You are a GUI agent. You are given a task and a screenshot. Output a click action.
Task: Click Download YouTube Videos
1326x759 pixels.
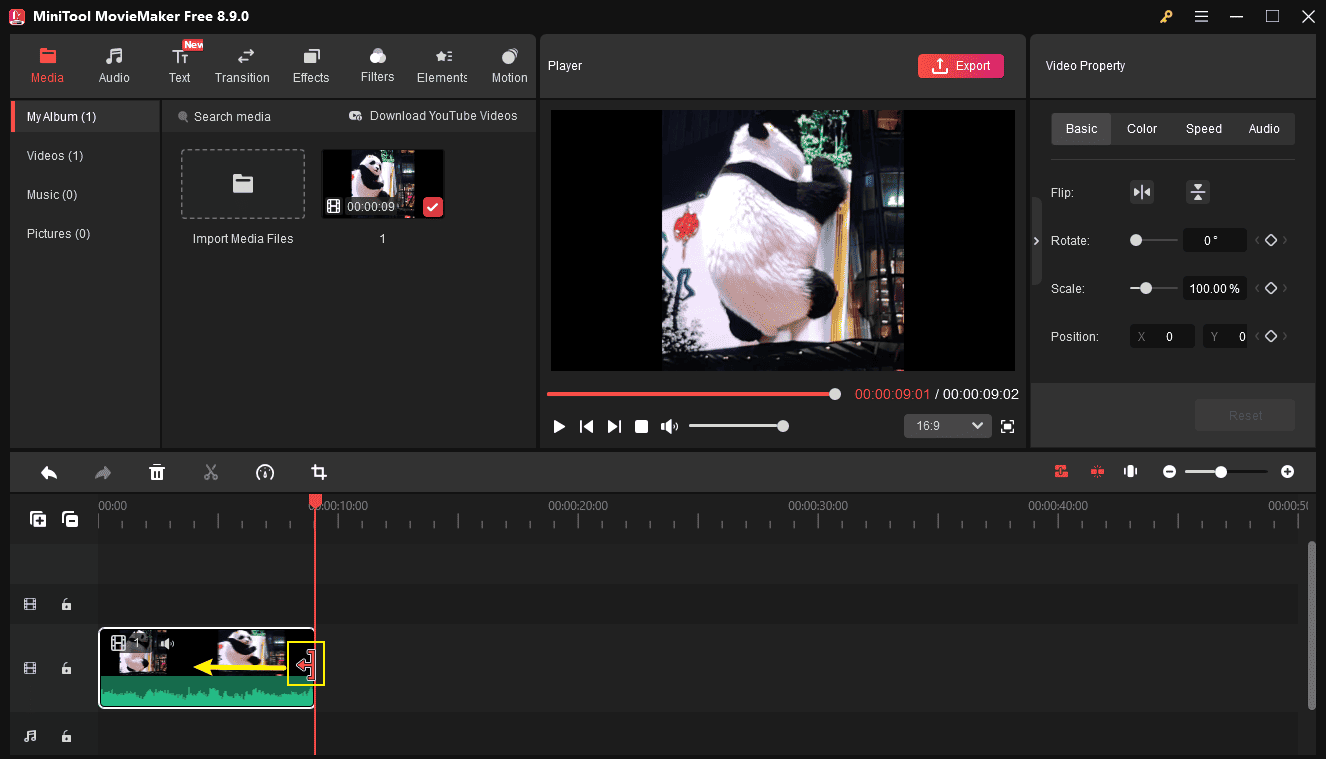433,116
